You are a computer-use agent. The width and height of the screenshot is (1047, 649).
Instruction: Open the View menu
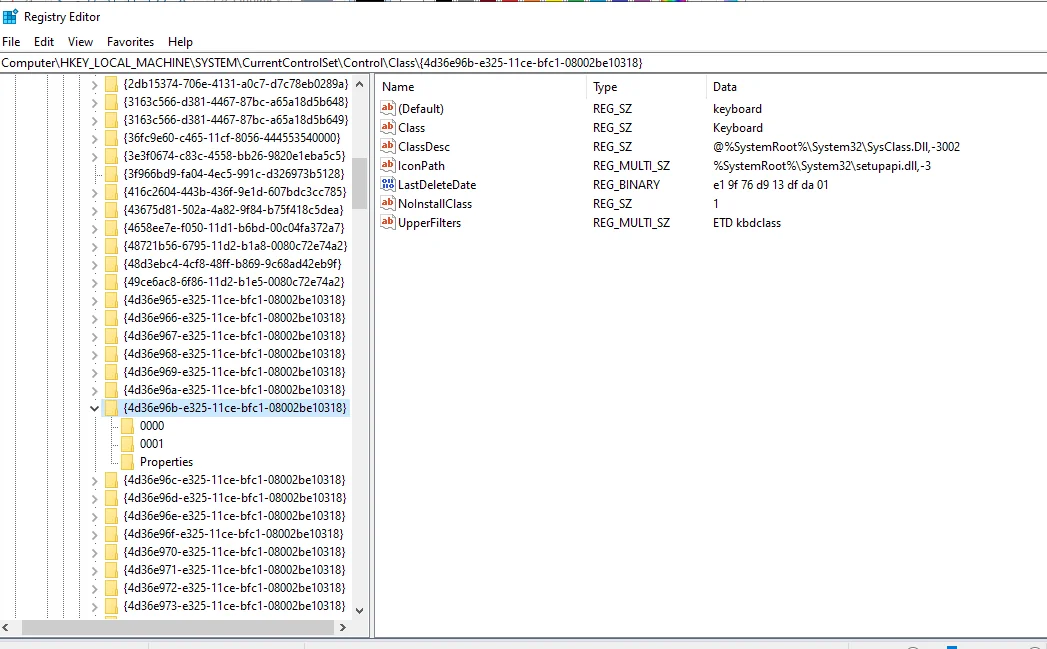pos(80,42)
